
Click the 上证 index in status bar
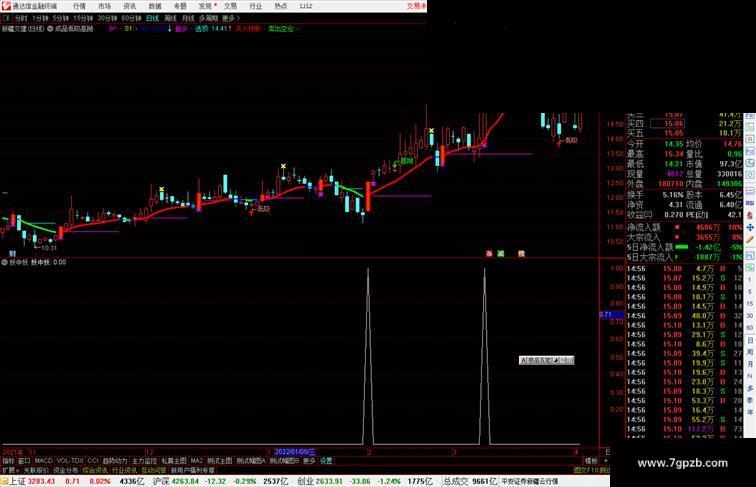pyautogui.click(x=17, y=481)
